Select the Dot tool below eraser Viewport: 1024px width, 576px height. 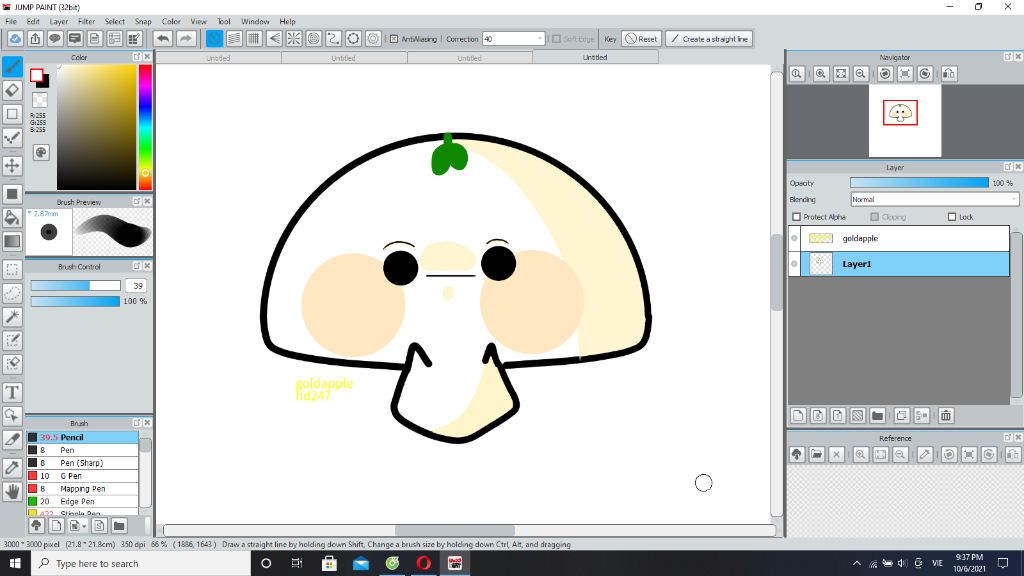pos(12,137)
